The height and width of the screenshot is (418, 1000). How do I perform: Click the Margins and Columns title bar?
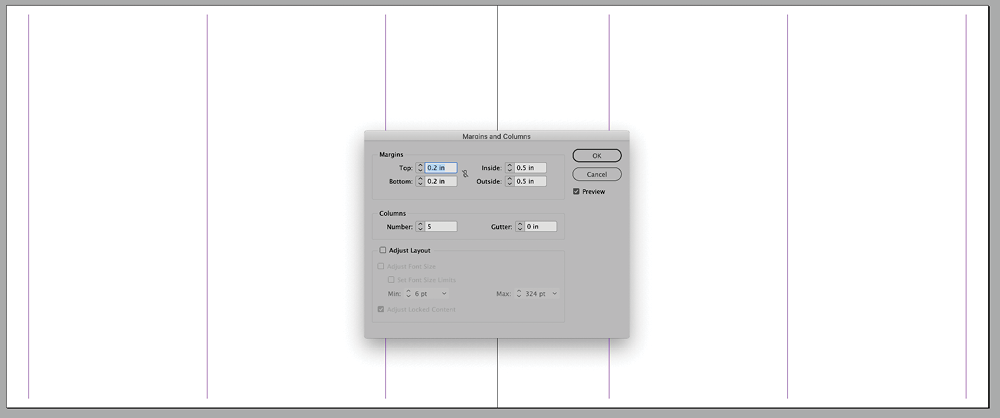click(x=496, y=136)
